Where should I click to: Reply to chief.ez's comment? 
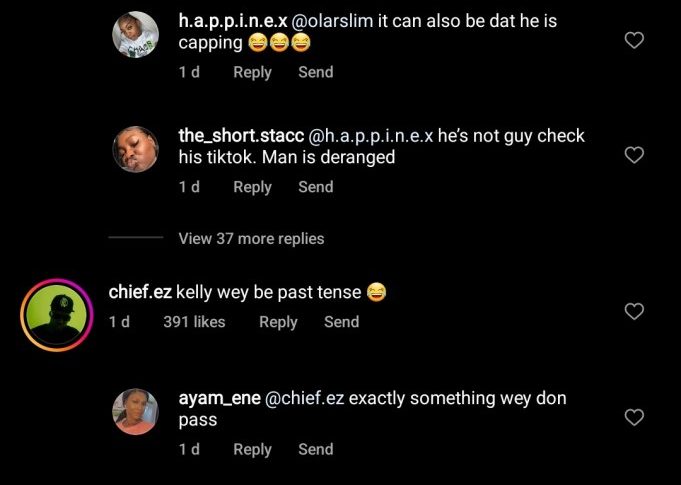click(x=278, y=322)
